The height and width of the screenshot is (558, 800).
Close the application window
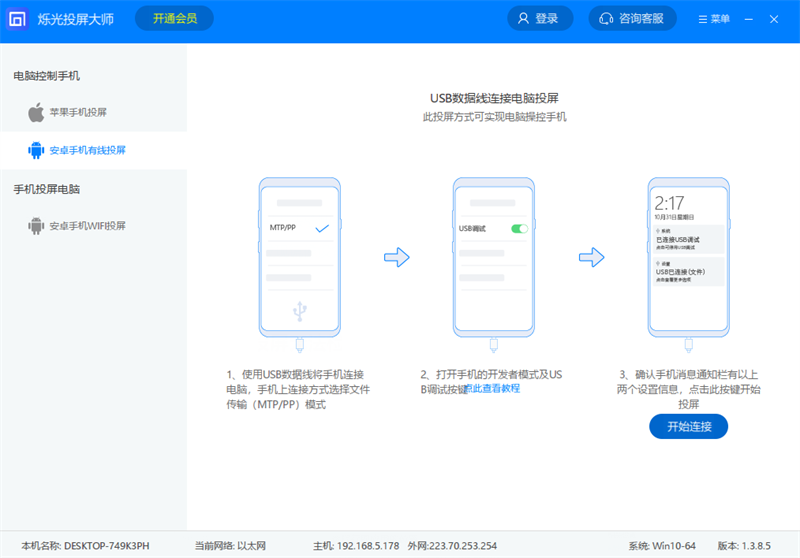pos(774,19)
